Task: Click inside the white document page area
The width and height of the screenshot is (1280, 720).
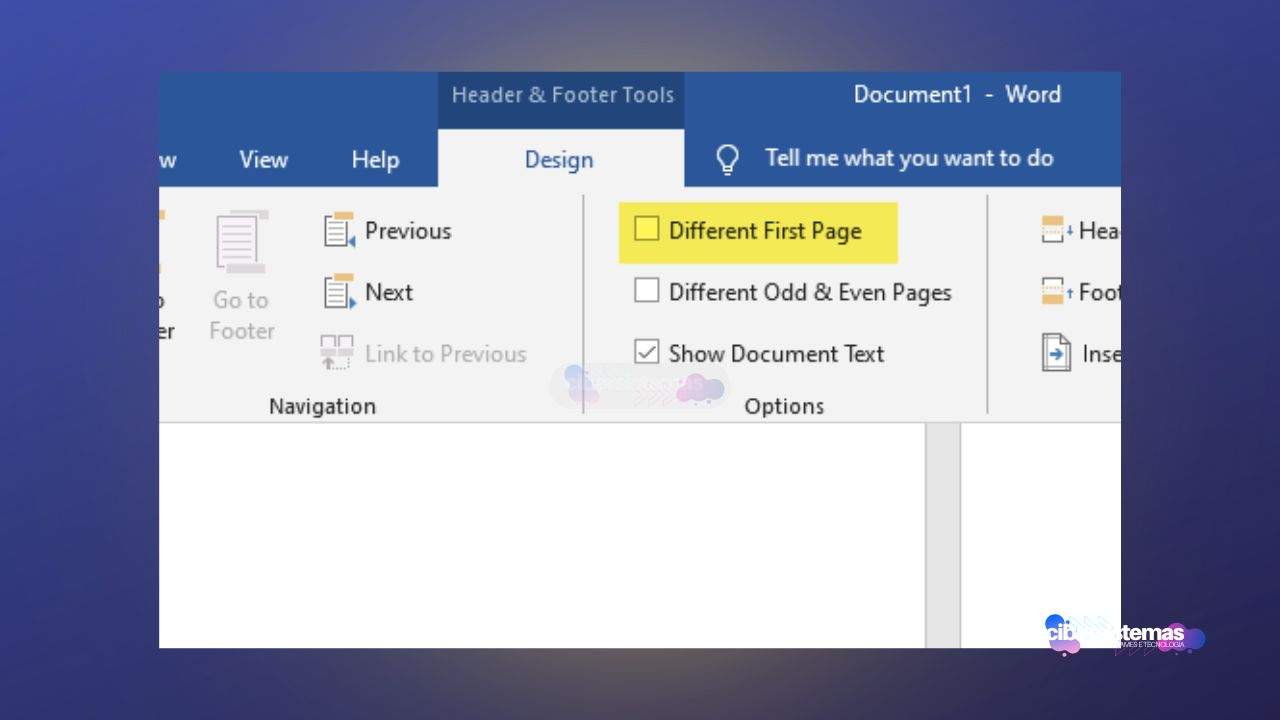Action: point(542,535)
